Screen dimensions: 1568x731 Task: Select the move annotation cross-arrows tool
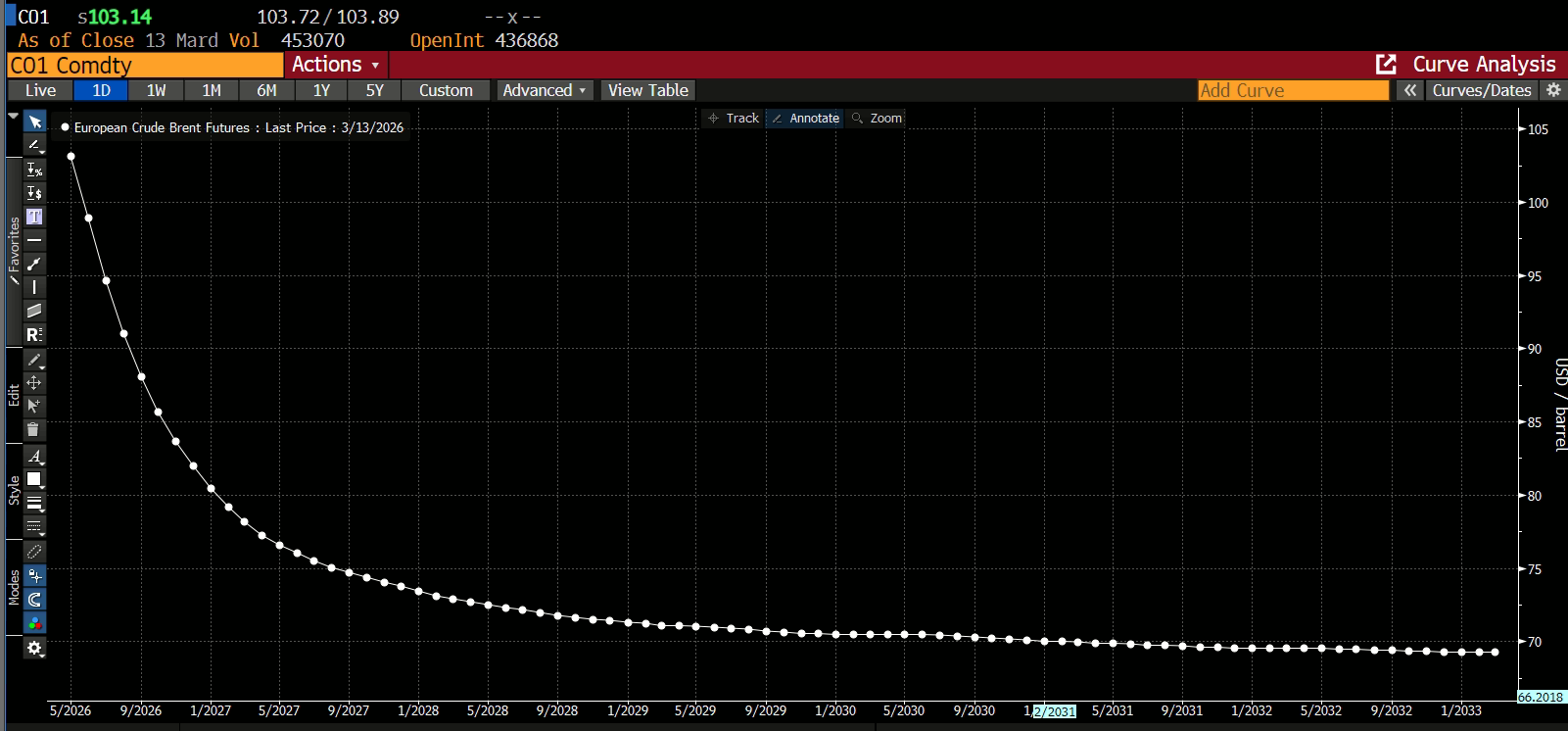click(34, 383)
